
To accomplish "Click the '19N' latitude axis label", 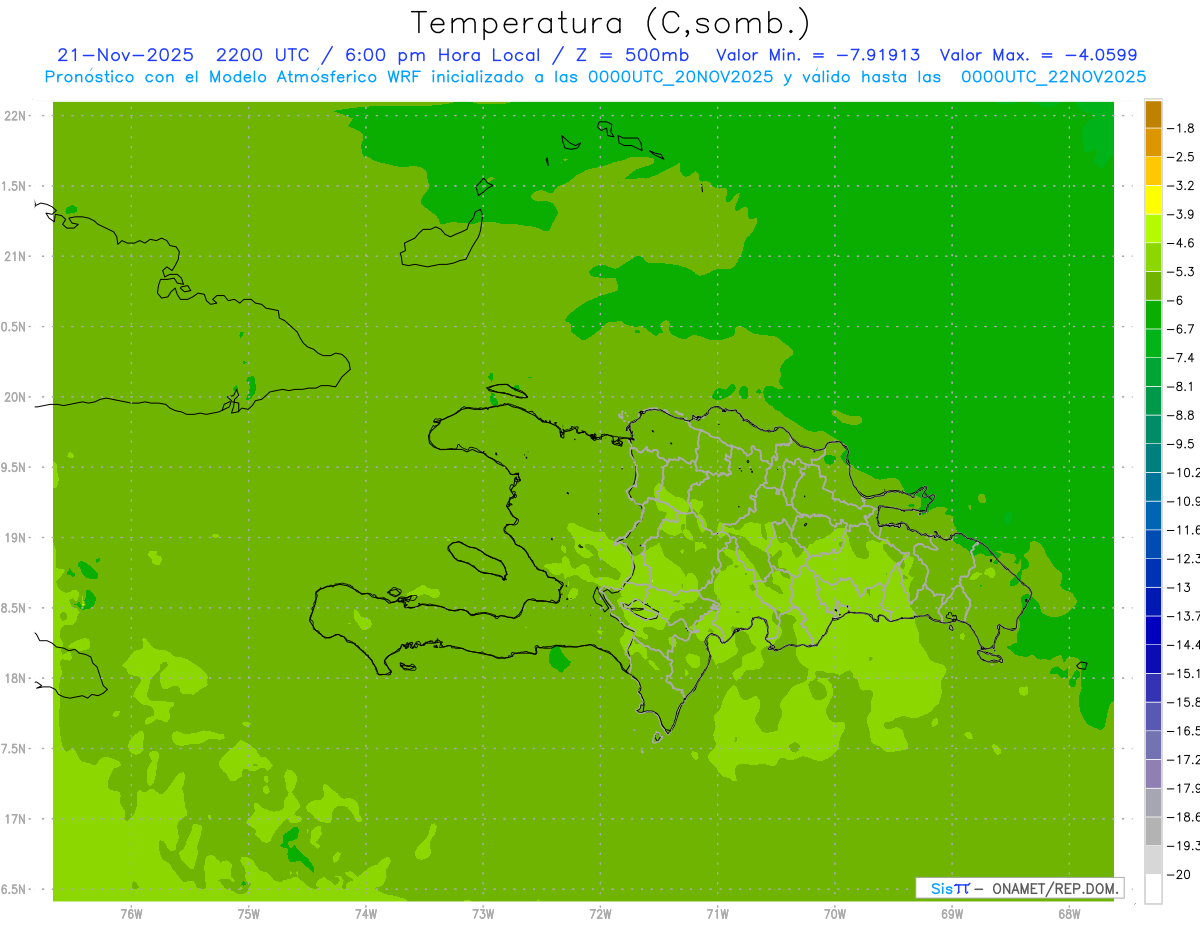I will click(16, 537).
